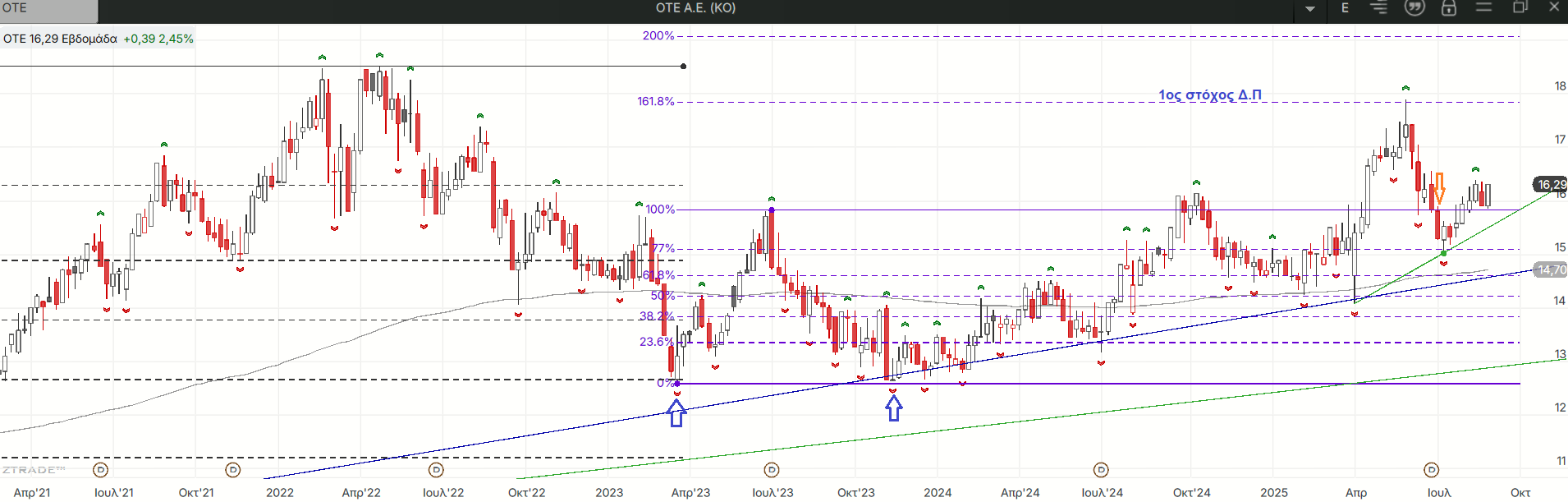The height and width of the screenshot is (502, 1568).
Task: Click the 2025 label on the time axis
Action: tap(1274, 492)
